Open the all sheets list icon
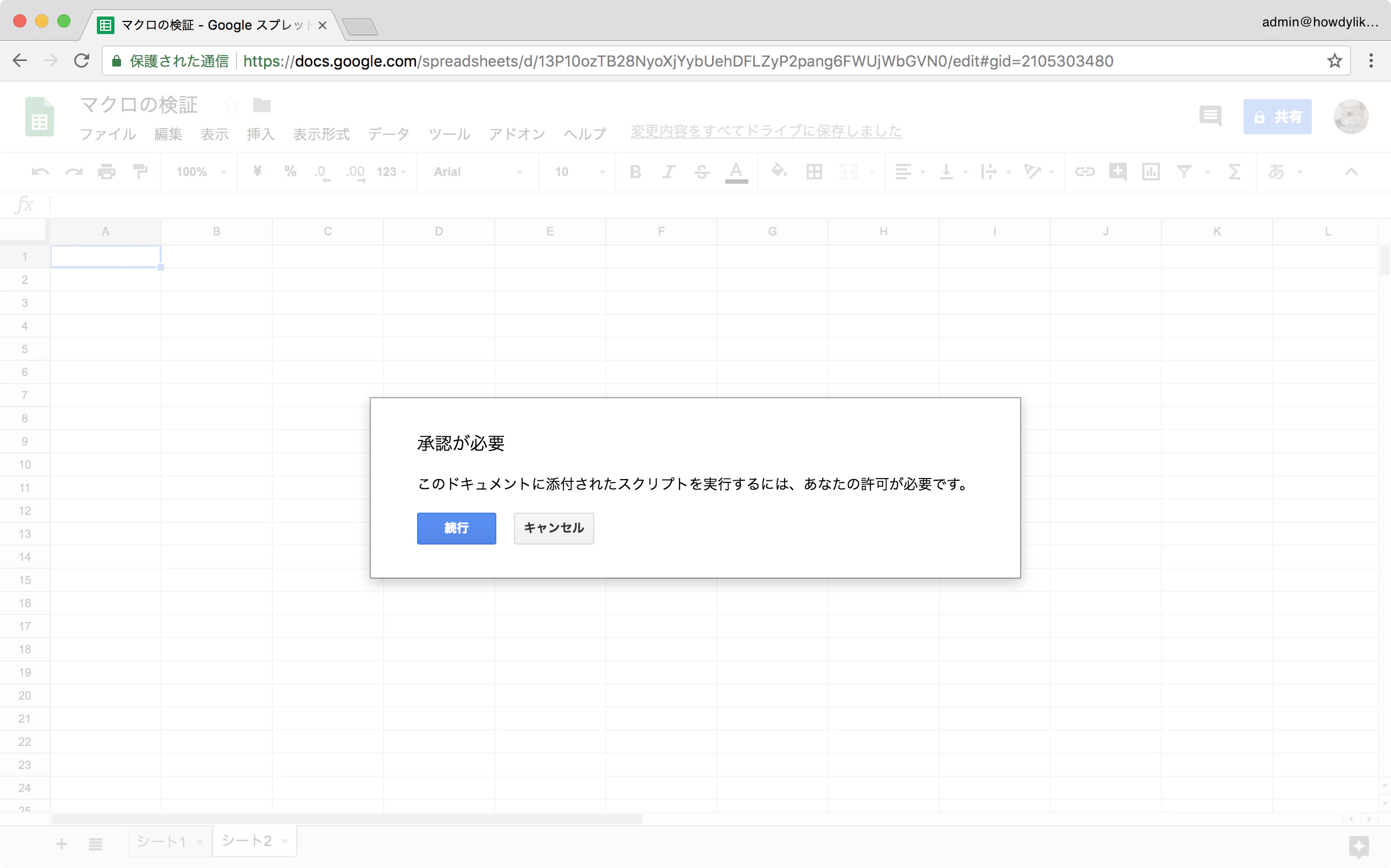This screenshot has height=868, width=1391. pyautogui.click(x=95, y=843)
